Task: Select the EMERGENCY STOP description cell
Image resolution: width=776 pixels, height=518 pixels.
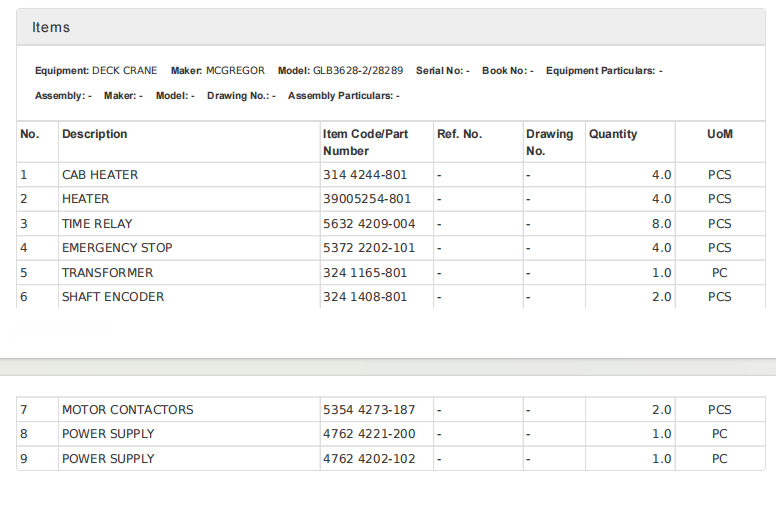Action: point(117,248)
